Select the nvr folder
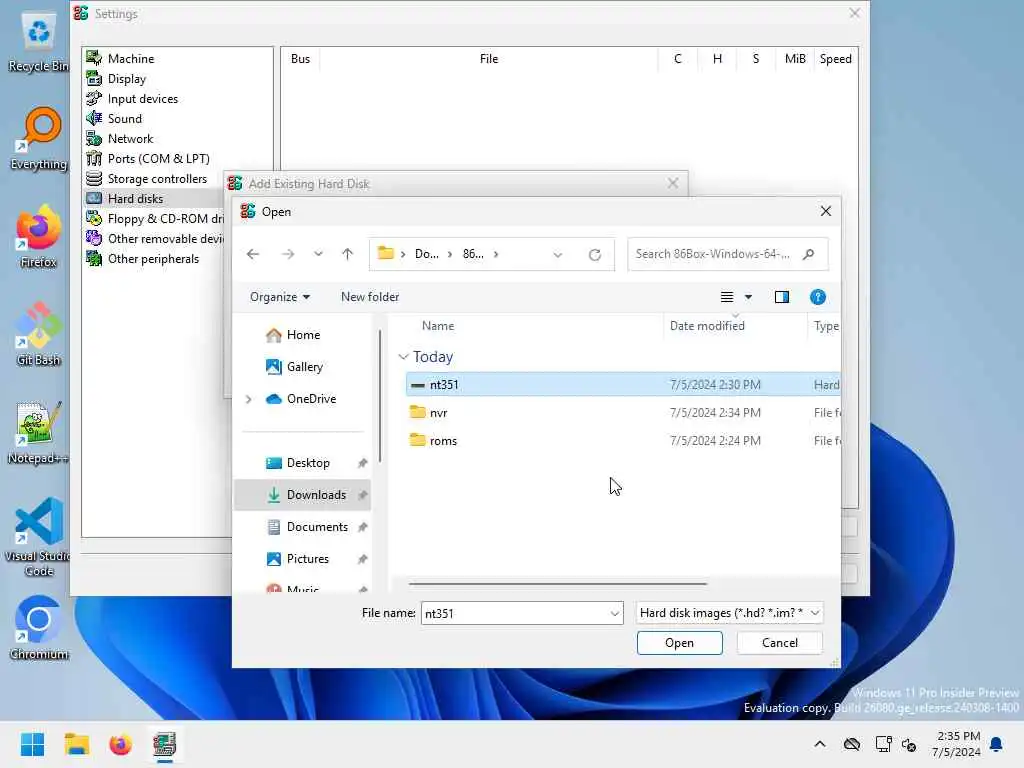 click(623, 413)
